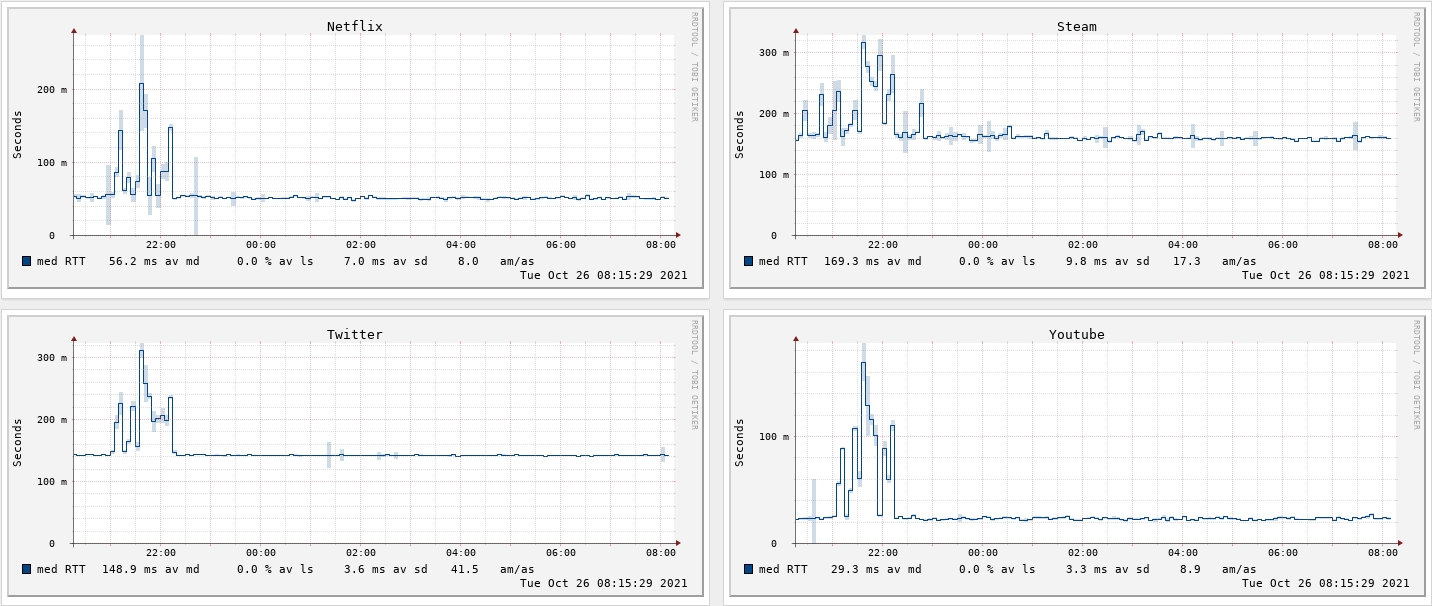
Task: Click the RRDTOOL watermark on Steam graph
Action: tap(1416, 67)
